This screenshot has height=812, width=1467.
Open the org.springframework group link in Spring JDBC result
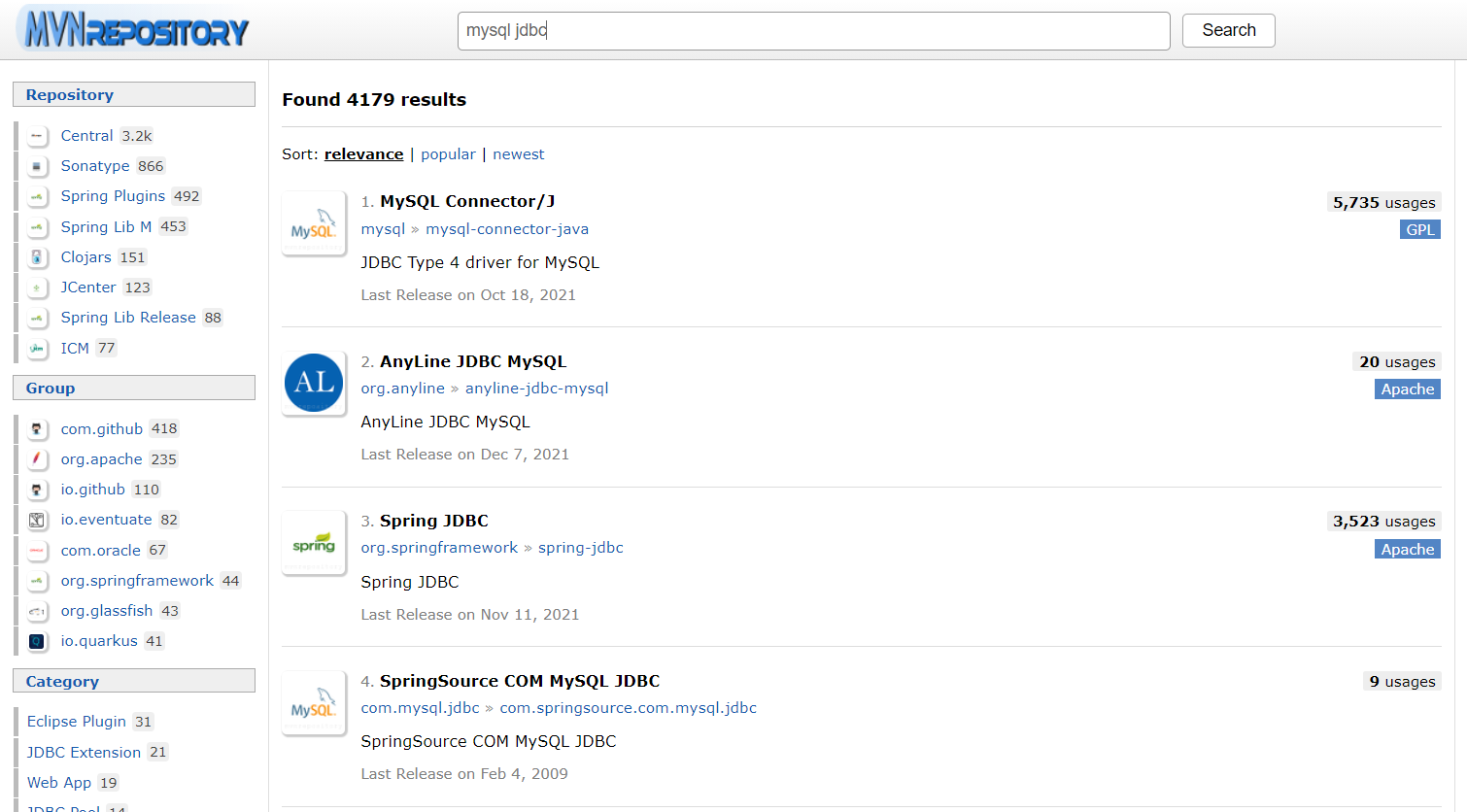[439, 548]
